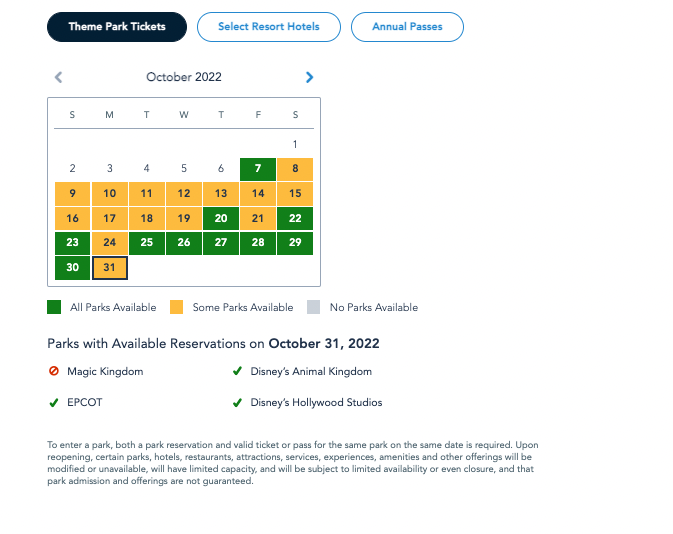Click the Magic Kingdom unavailable icon
This screenshot has width=673, height=534.
tap(54, 372)
